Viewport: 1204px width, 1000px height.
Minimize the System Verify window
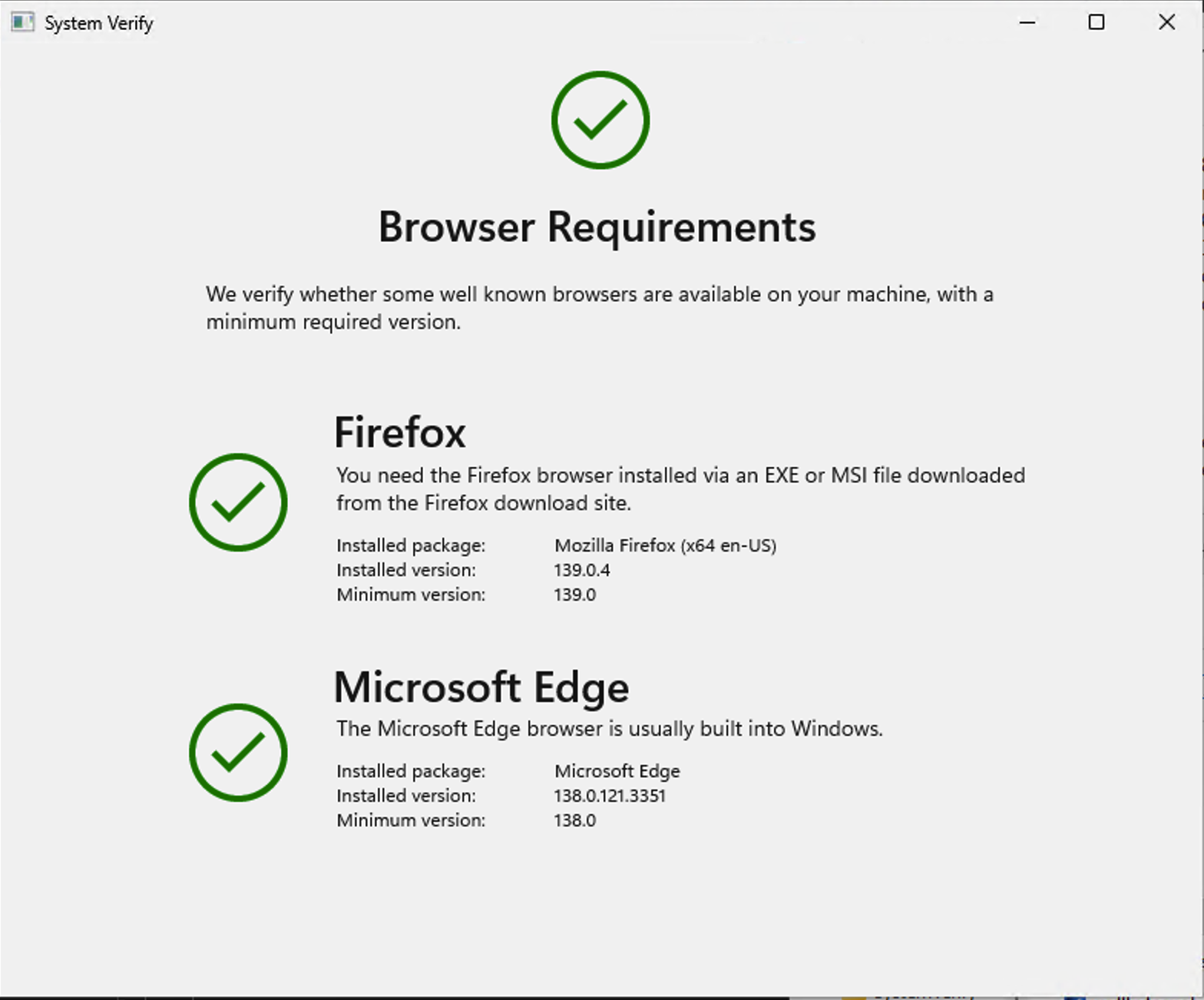click(1027, 22)
